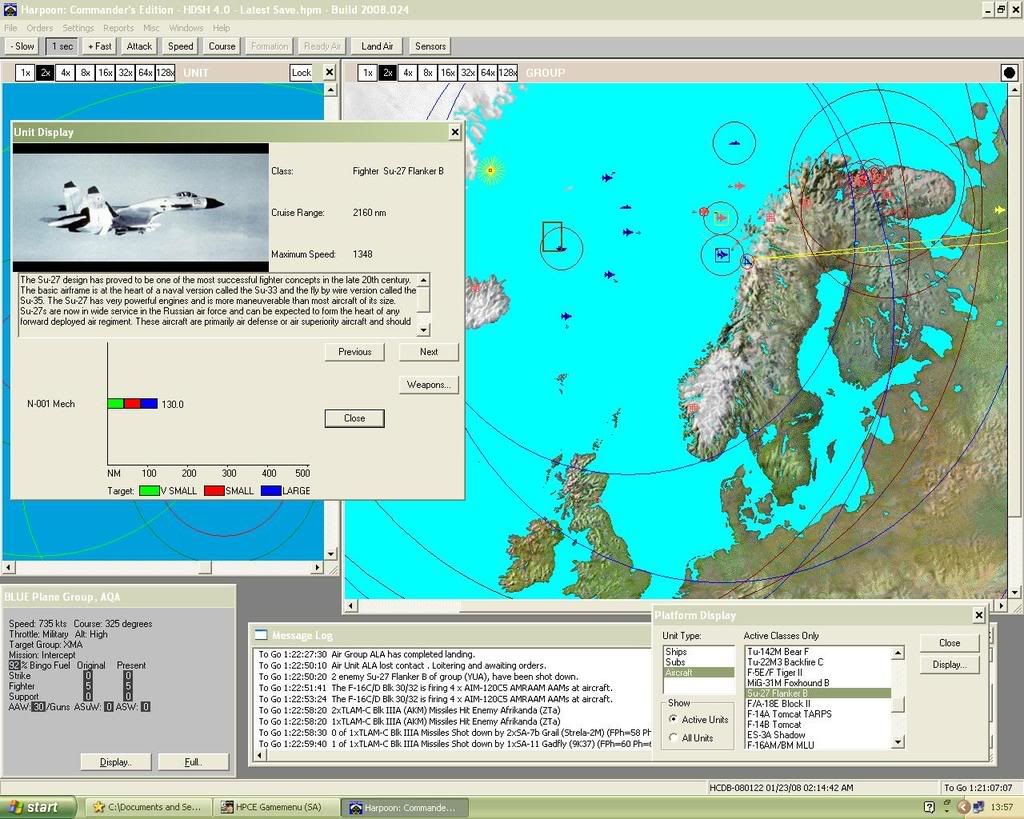Screen dimensions: 1024x819
Task: Click the red base marker on Iceland
Action: point(475,287)
